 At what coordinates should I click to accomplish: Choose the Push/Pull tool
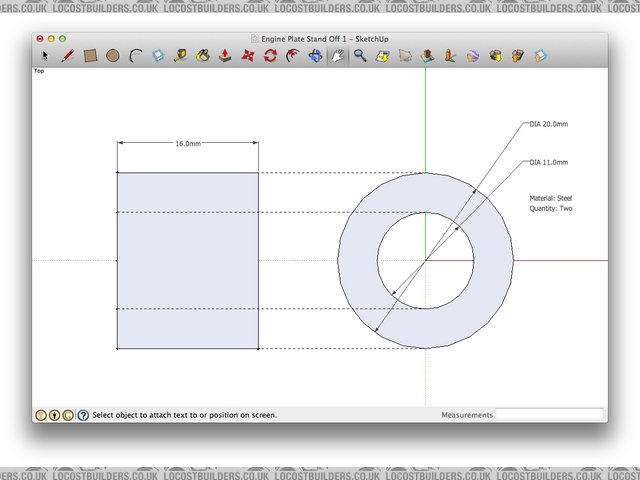(226, 56)
